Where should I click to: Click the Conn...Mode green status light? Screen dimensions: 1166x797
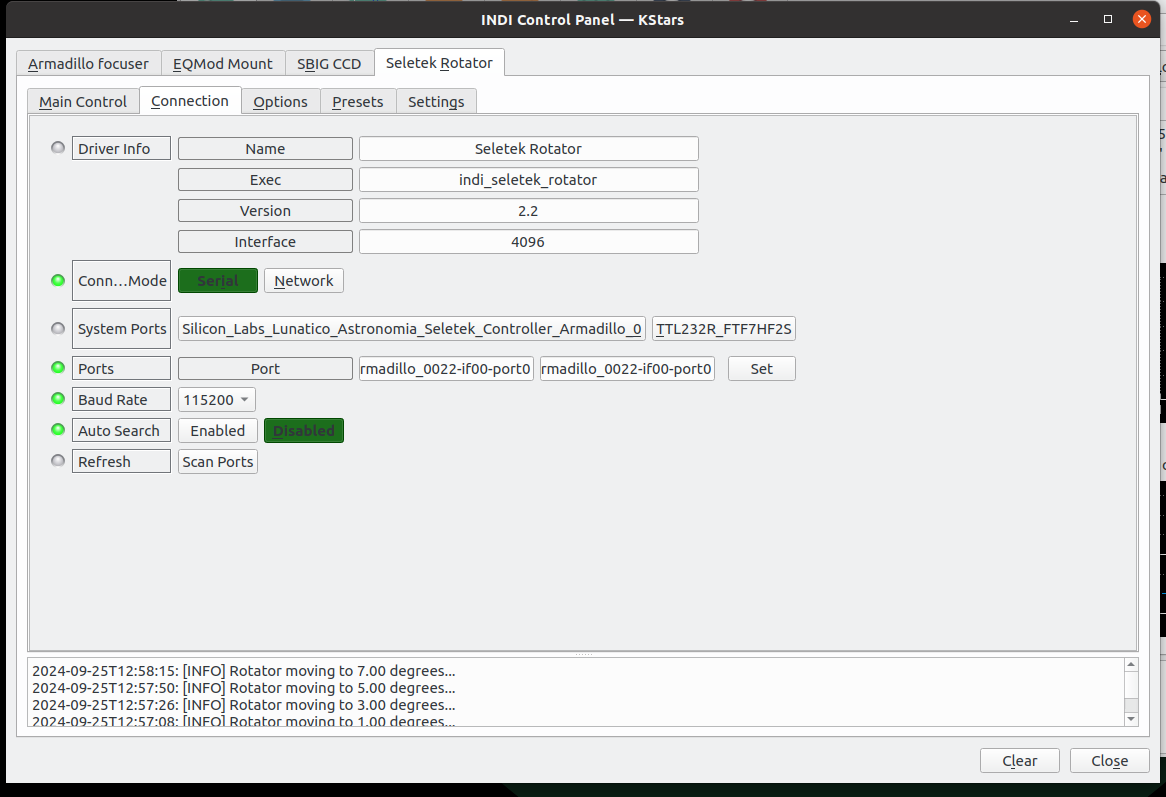[58, 280]
